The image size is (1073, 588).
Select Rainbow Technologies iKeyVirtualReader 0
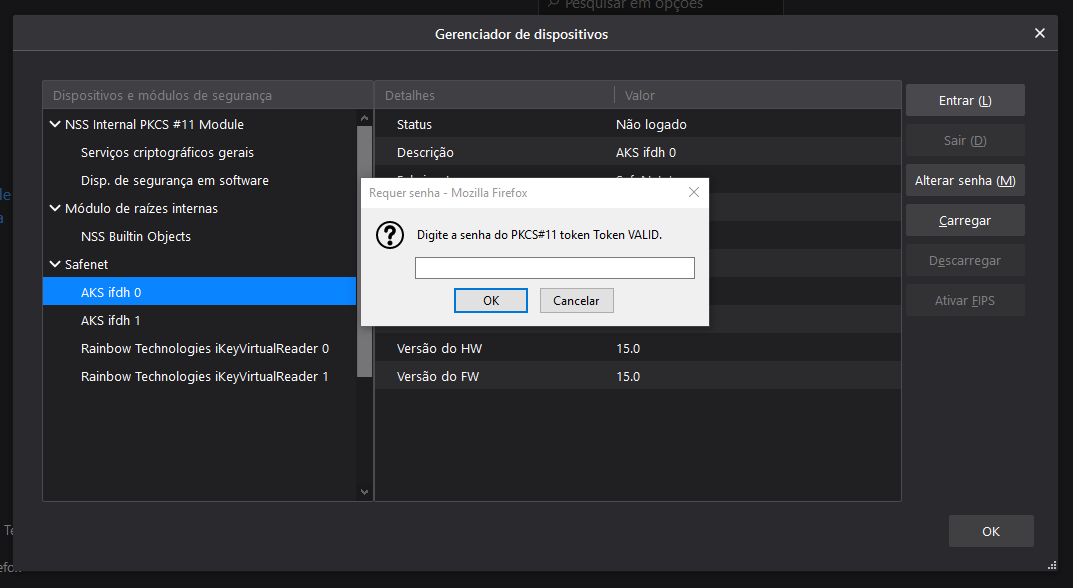204,349
